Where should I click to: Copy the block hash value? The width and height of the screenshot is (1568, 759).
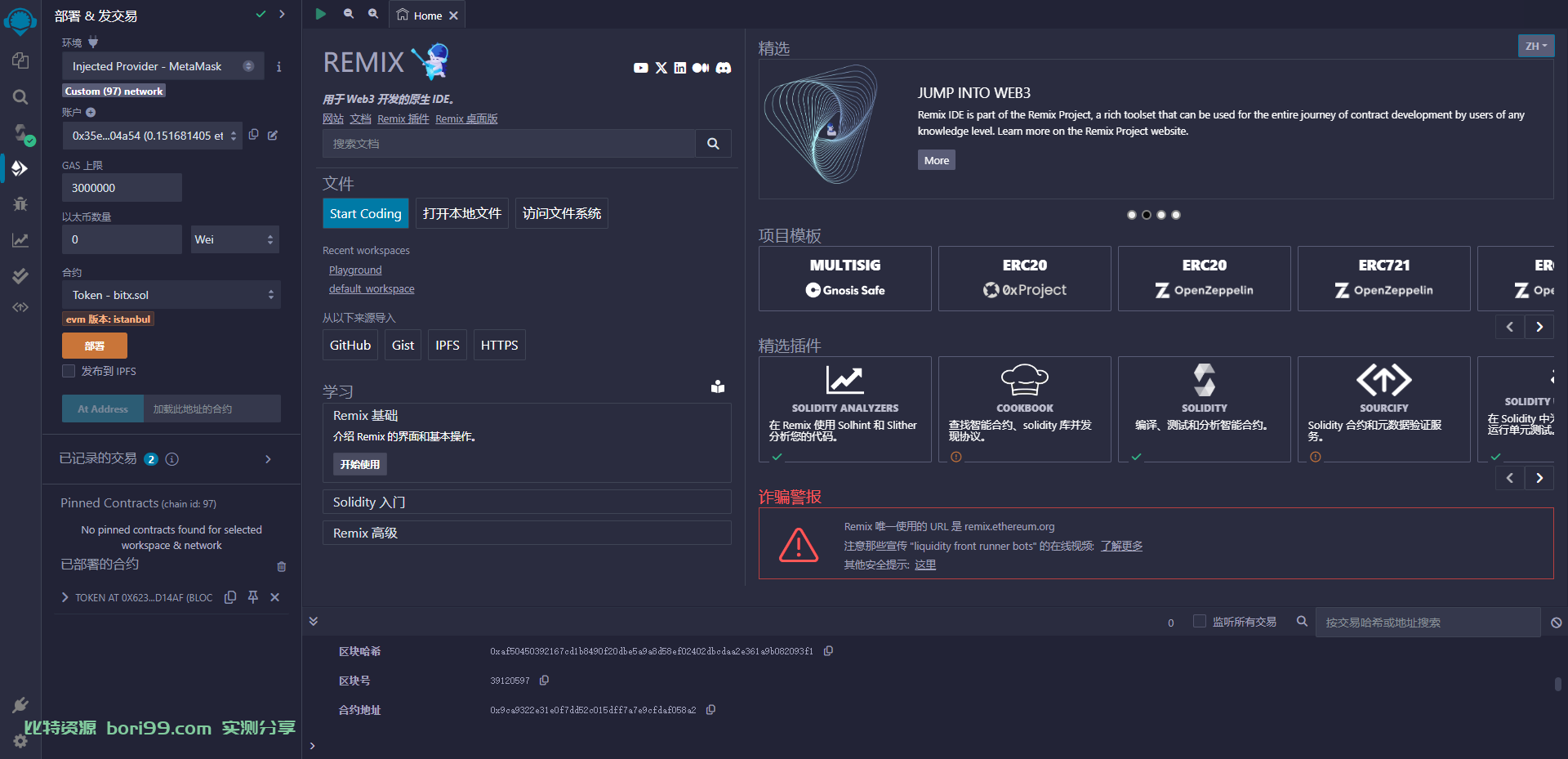click(828, 651)
